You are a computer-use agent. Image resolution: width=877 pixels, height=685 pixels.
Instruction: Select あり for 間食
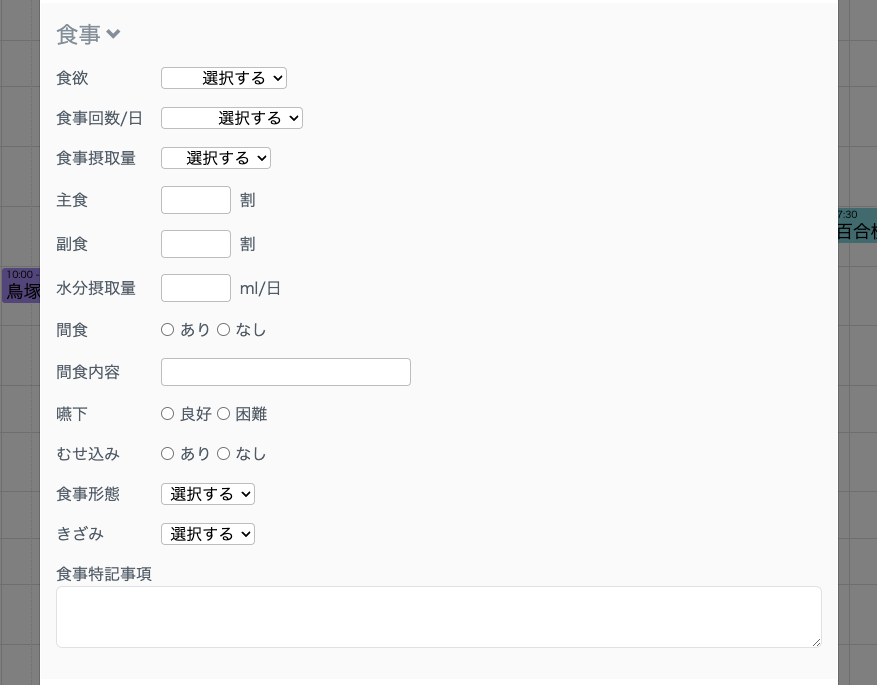pos(167,329)
